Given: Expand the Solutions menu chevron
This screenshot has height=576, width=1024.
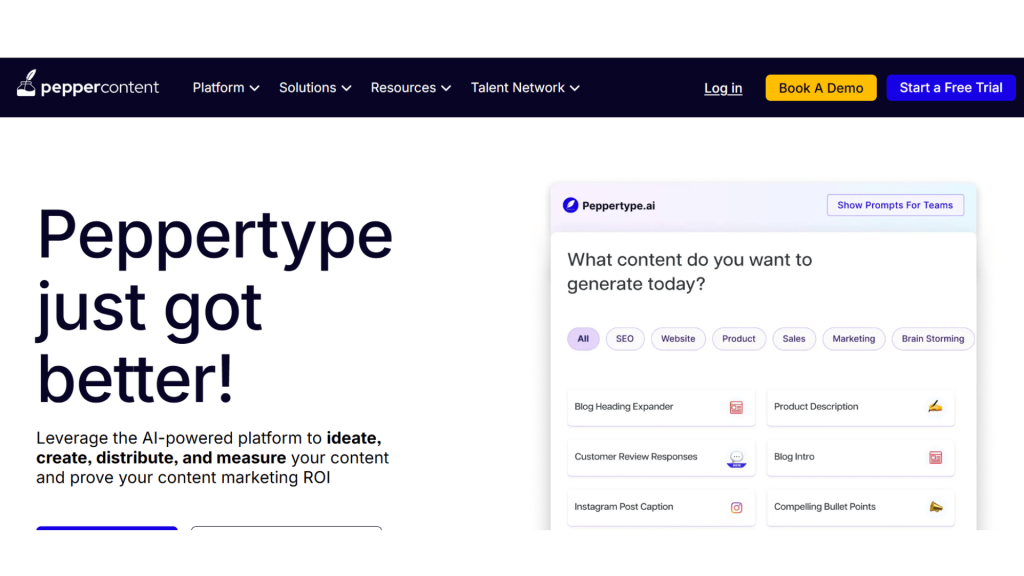Looking at the screenshot, I should (x=346, y=88).
